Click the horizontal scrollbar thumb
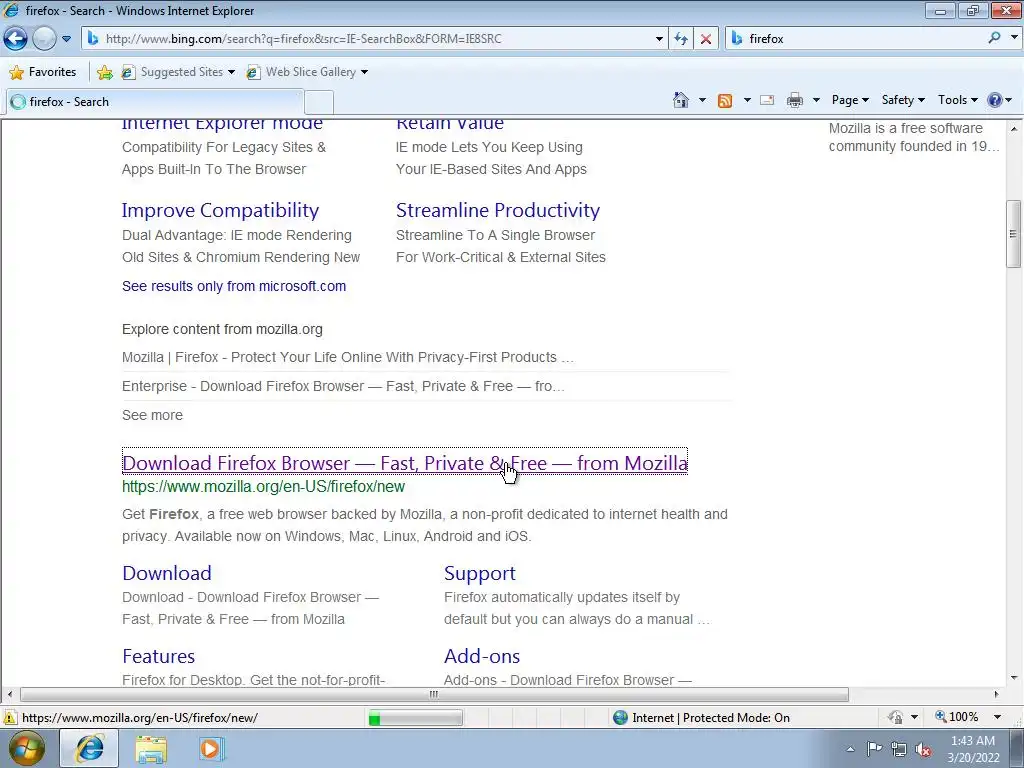The height and width of the screenshot is (768, 1024). [434, 694]
